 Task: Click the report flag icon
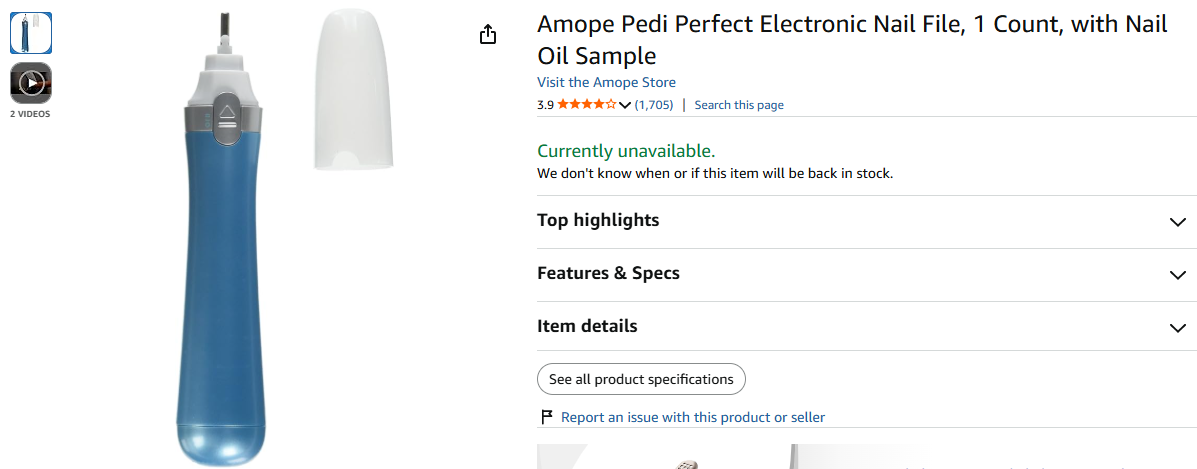(x=547, y=417)
